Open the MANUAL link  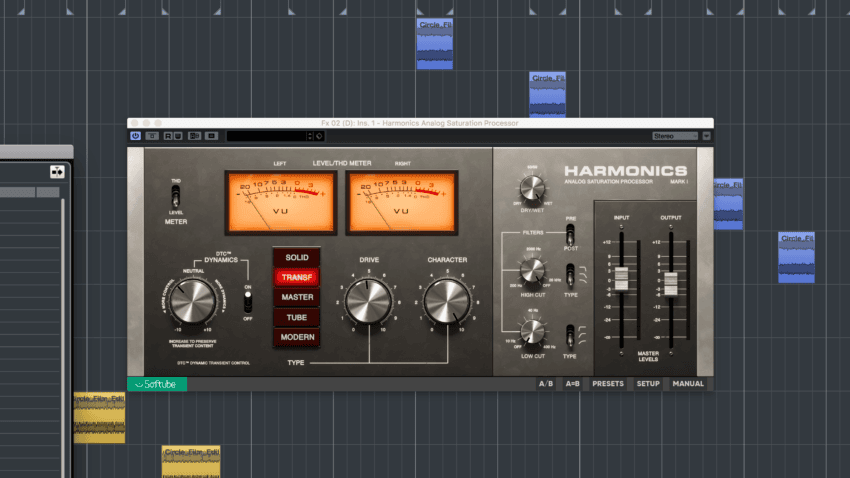coord(688,384)
